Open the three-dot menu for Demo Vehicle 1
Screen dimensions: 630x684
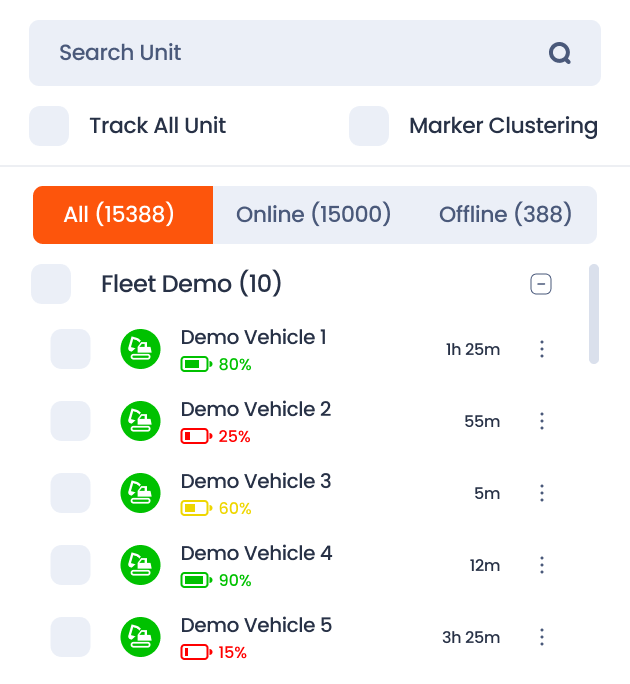542,349
